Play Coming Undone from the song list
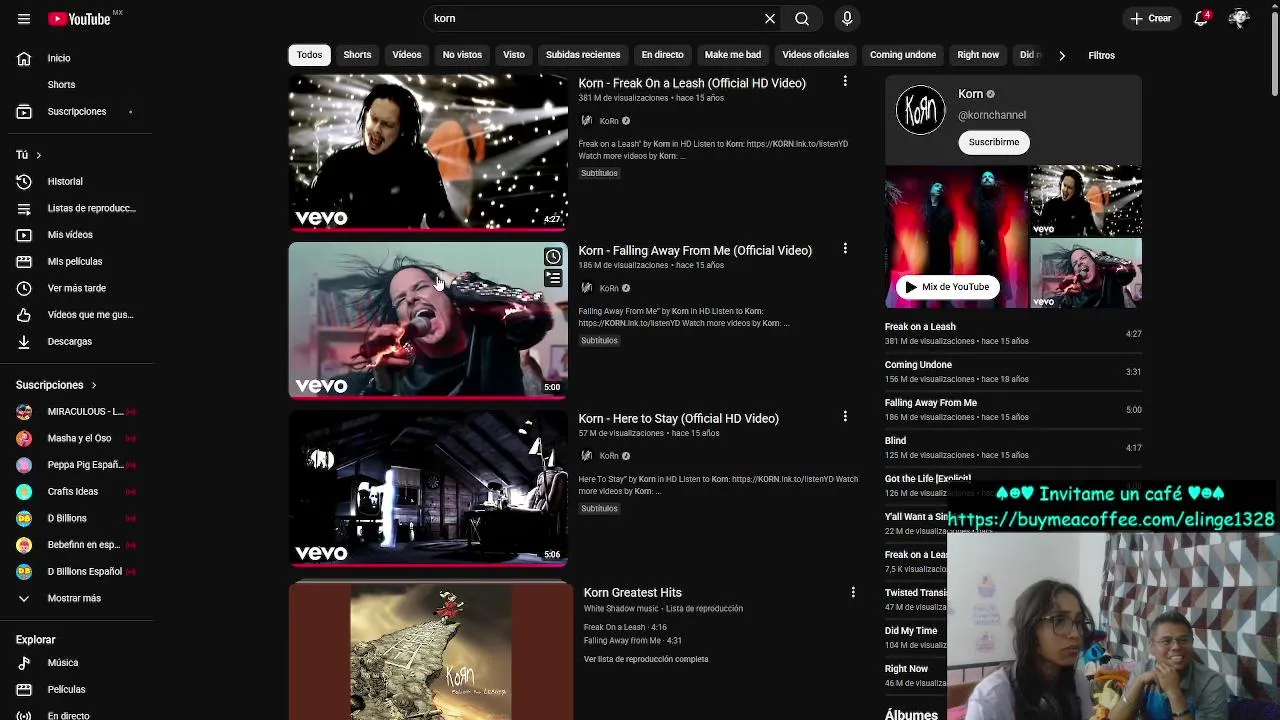Image resolution: width=1280 pixels, height=720 pixels. 1013,372
